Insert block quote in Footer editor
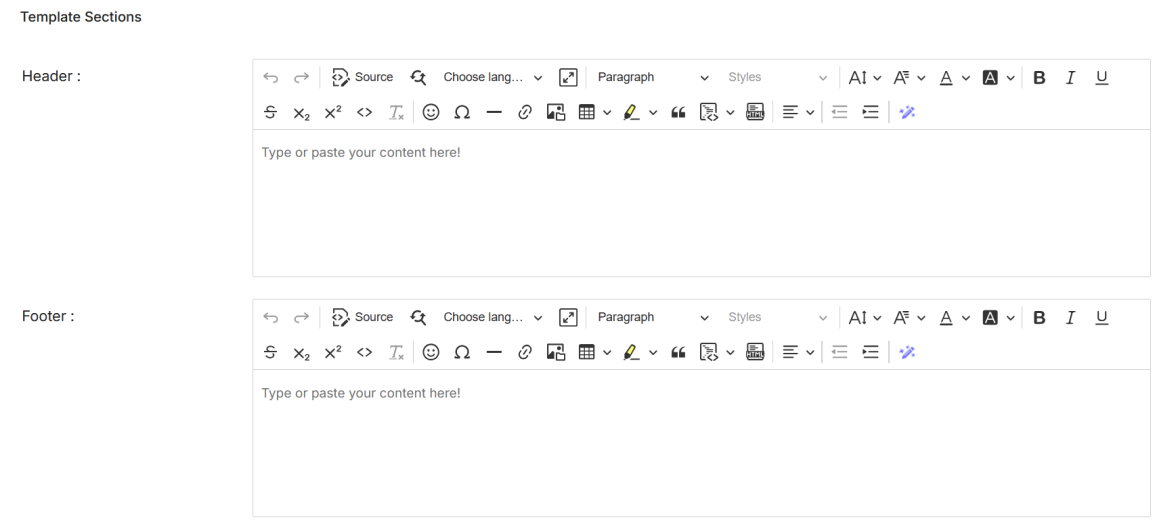The height and width of the screenshot is (528, 1176). coord(679,352)
